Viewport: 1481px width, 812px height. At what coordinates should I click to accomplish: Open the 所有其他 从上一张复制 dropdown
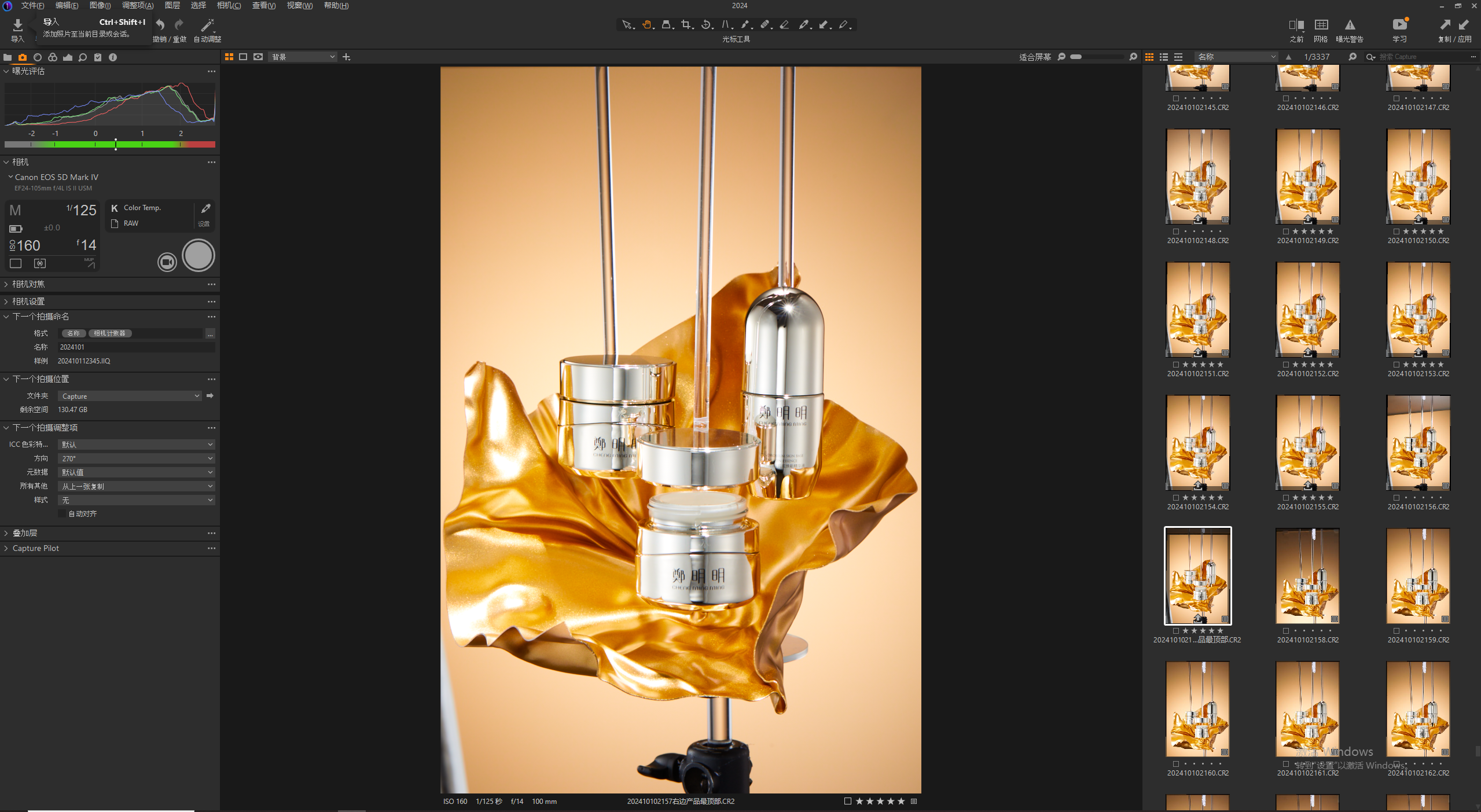tap(137, 486)
